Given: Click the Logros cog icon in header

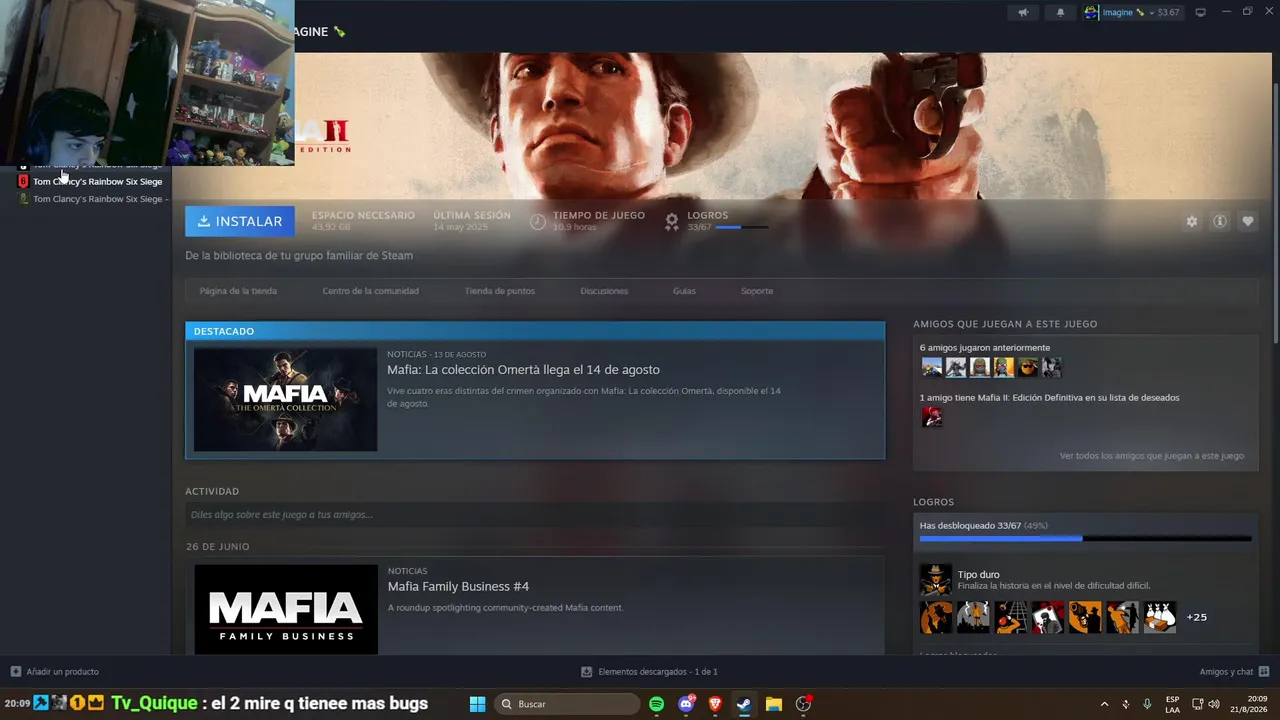Looking at the screenshot, I should pyautogui.click(x=672, y=221).
